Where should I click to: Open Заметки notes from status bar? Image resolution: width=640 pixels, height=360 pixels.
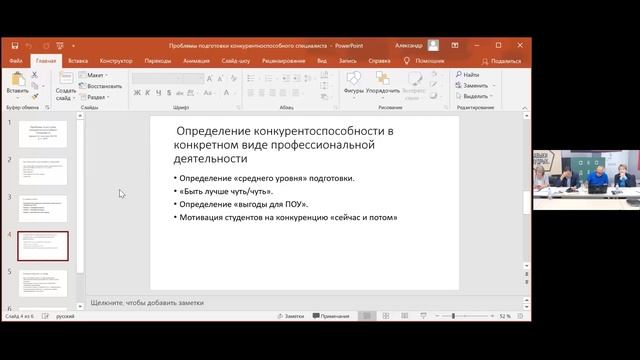click(x=291, y=316)
